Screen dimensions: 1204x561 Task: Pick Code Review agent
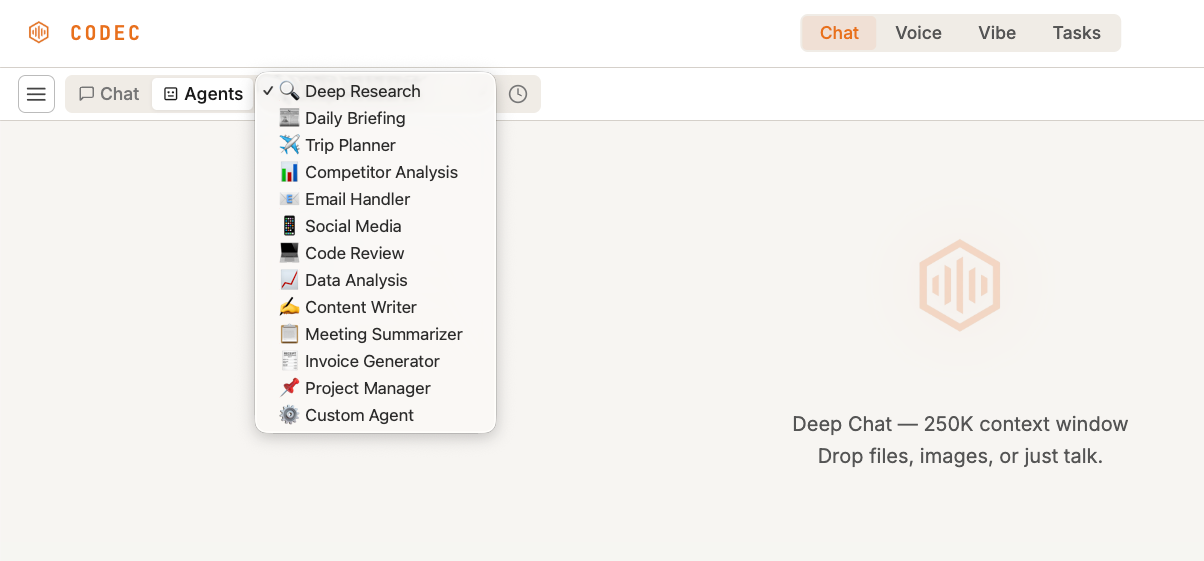coord(375,253)
